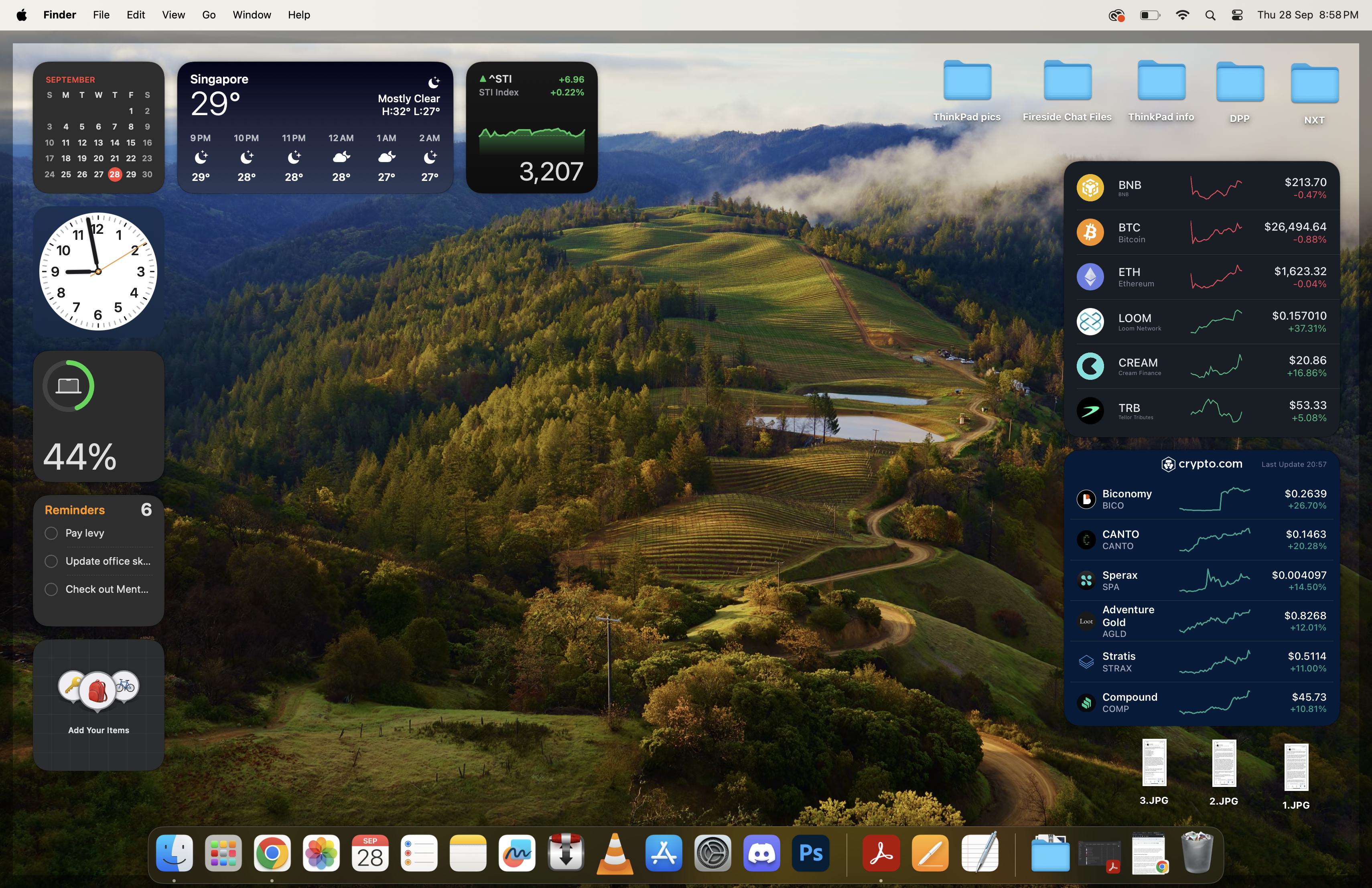Image resolution: width=1372 pixels, height=888 pixels.
Task: Open the Wi-Fi menu bar icon
Action: (x=1182, y=15)
